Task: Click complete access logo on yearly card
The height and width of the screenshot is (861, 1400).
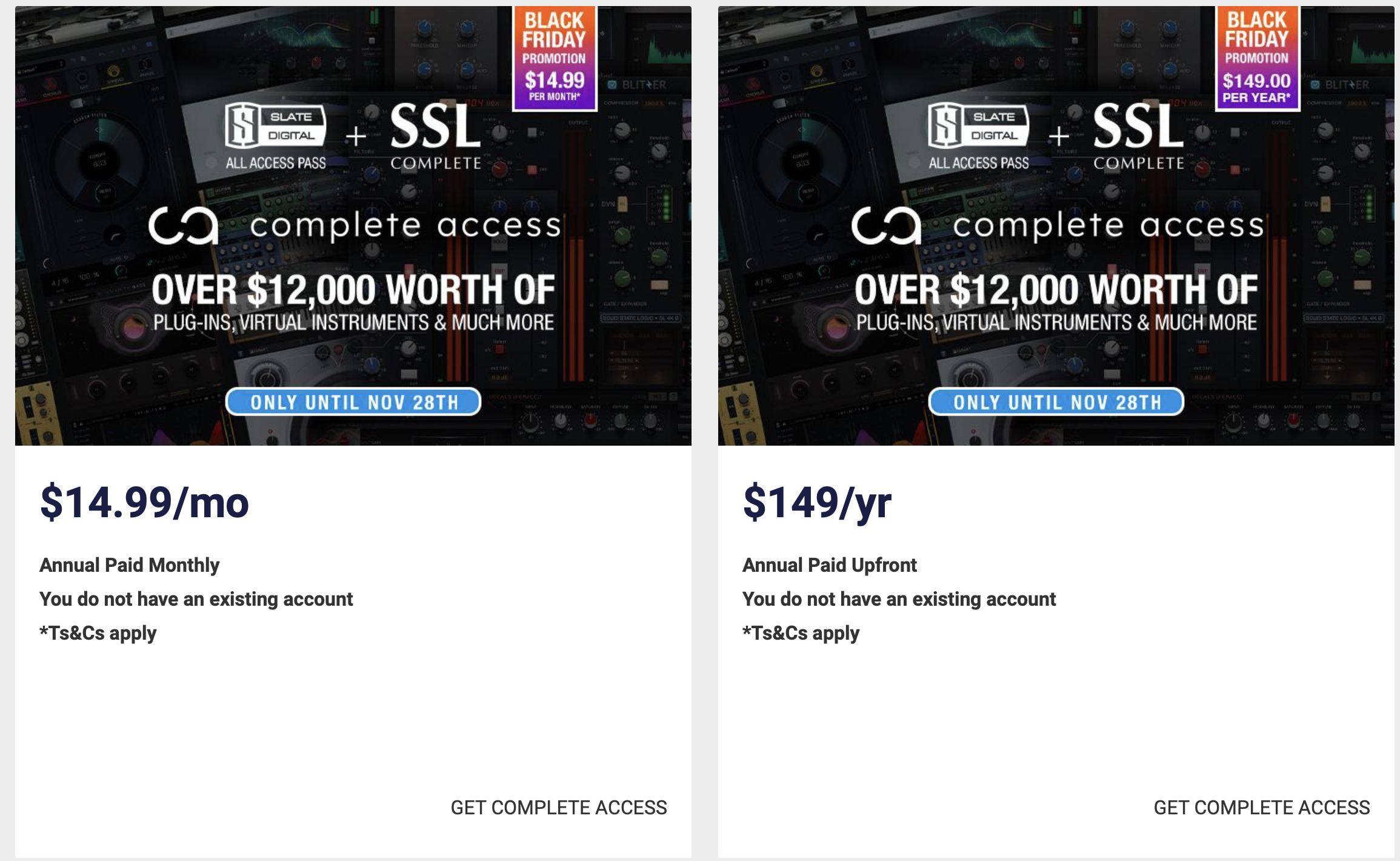Action: 1058,226
